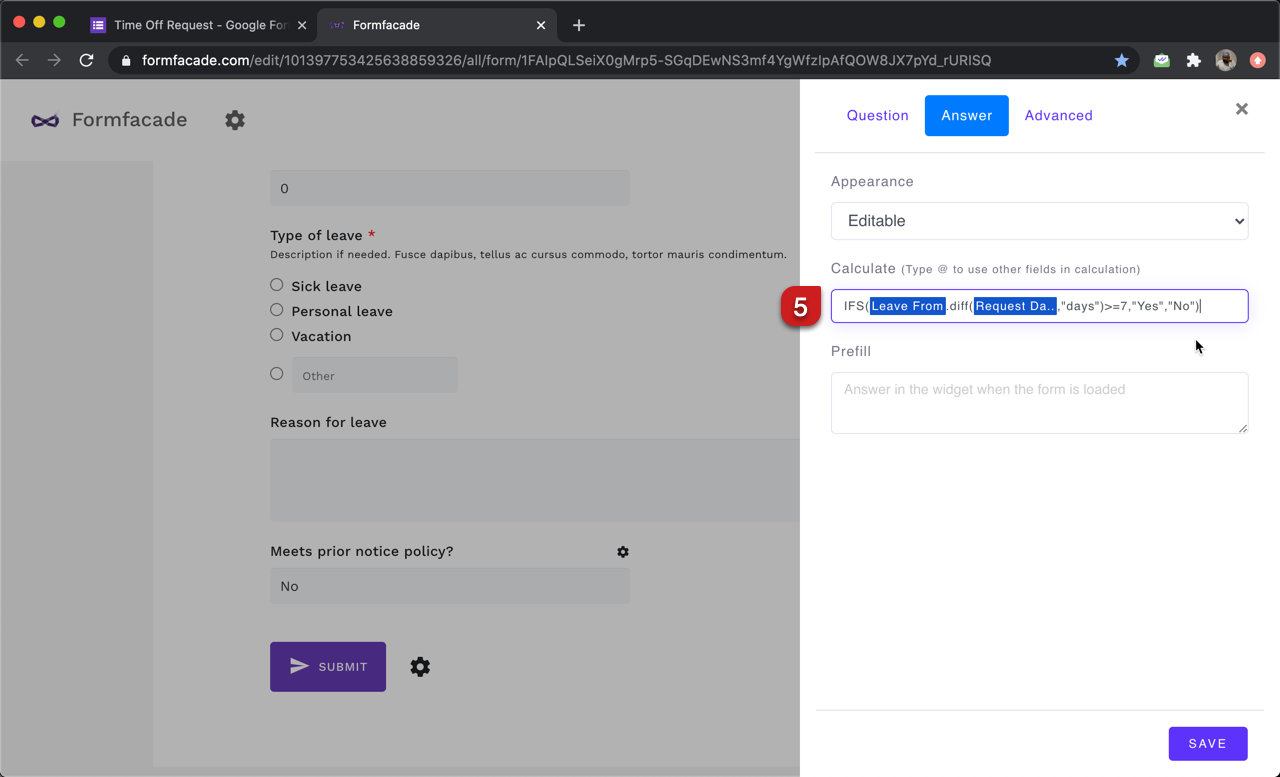Choose the Personal leave radio button
The width and height of the screenshot is (1280, 777).
pos(277,310)
